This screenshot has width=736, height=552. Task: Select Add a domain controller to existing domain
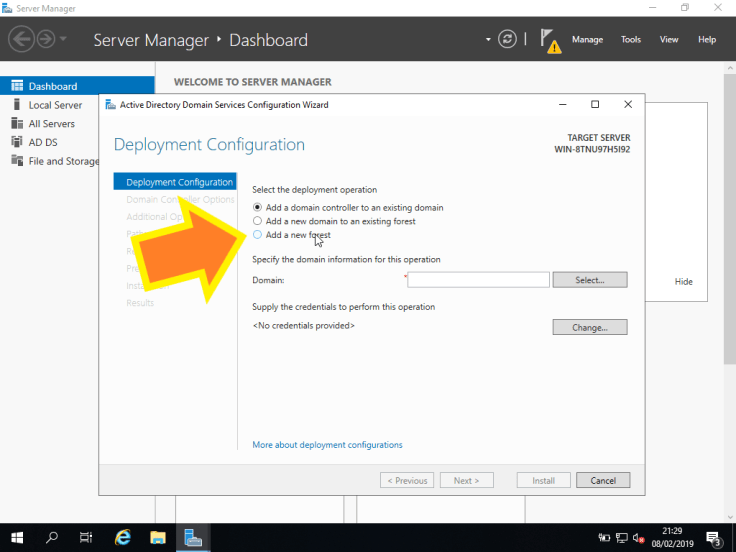pyautogui.click(x=258, y=207)
